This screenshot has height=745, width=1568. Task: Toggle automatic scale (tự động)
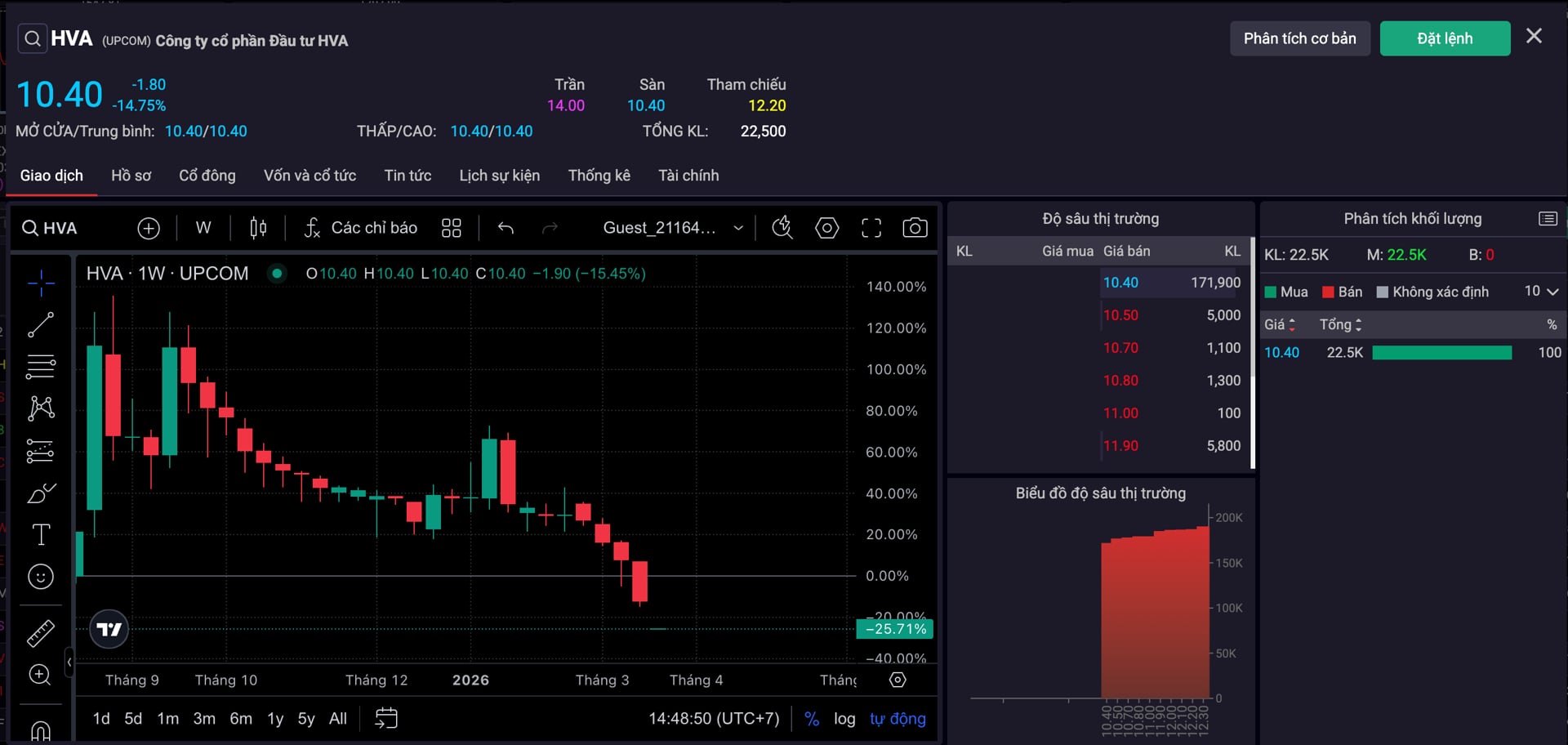(x=898, y=719)
